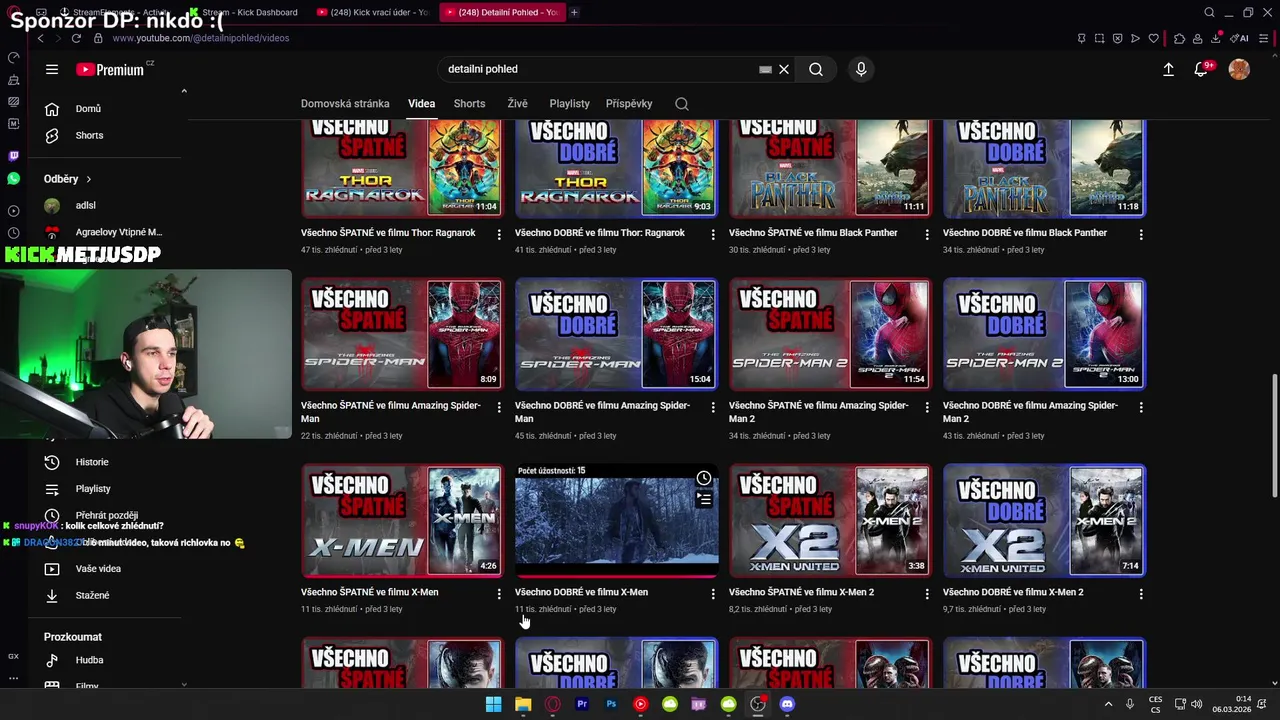Open the upload/create video icon
1280x720 pixels.
point(1168,69)
